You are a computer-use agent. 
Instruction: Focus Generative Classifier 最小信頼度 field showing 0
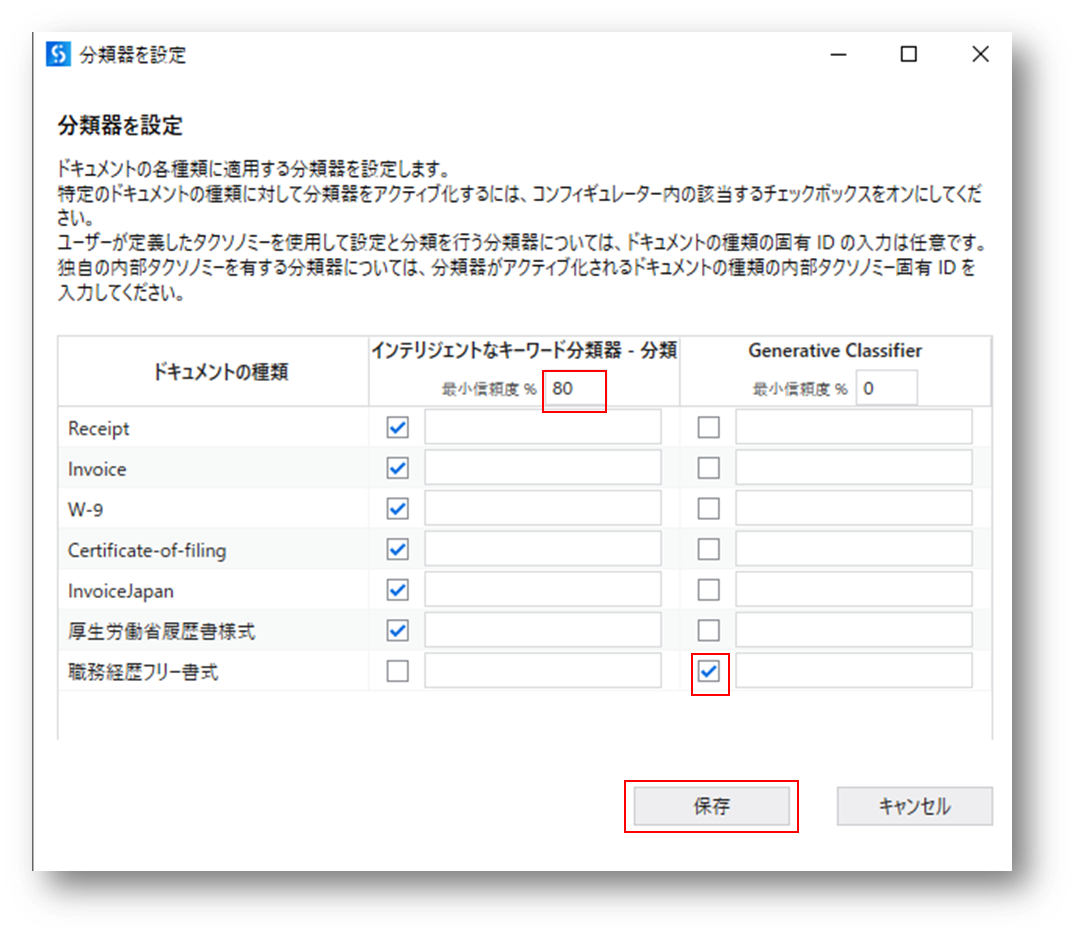point(886,389)
